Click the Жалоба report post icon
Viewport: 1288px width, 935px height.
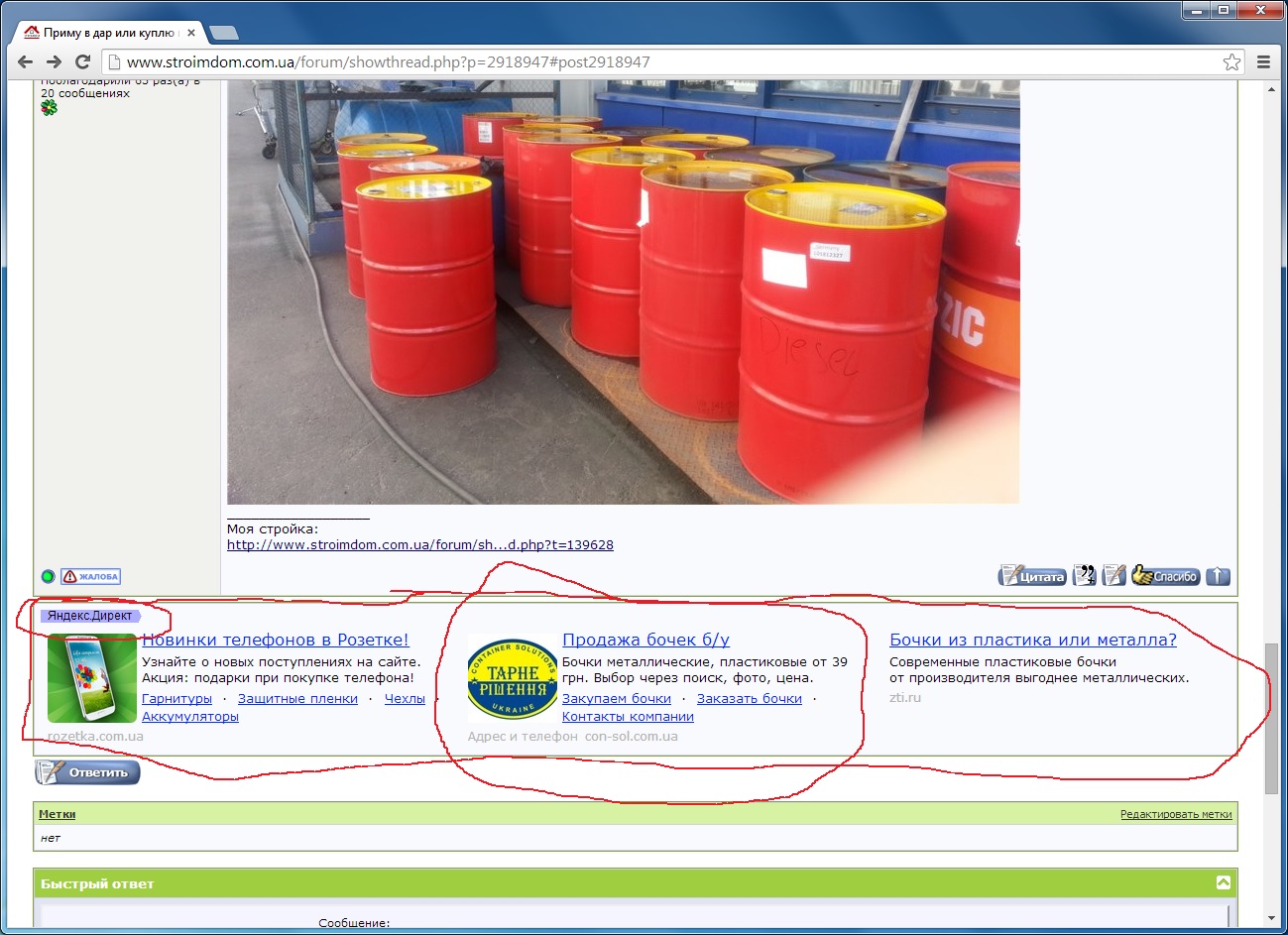tap(90, 576)
